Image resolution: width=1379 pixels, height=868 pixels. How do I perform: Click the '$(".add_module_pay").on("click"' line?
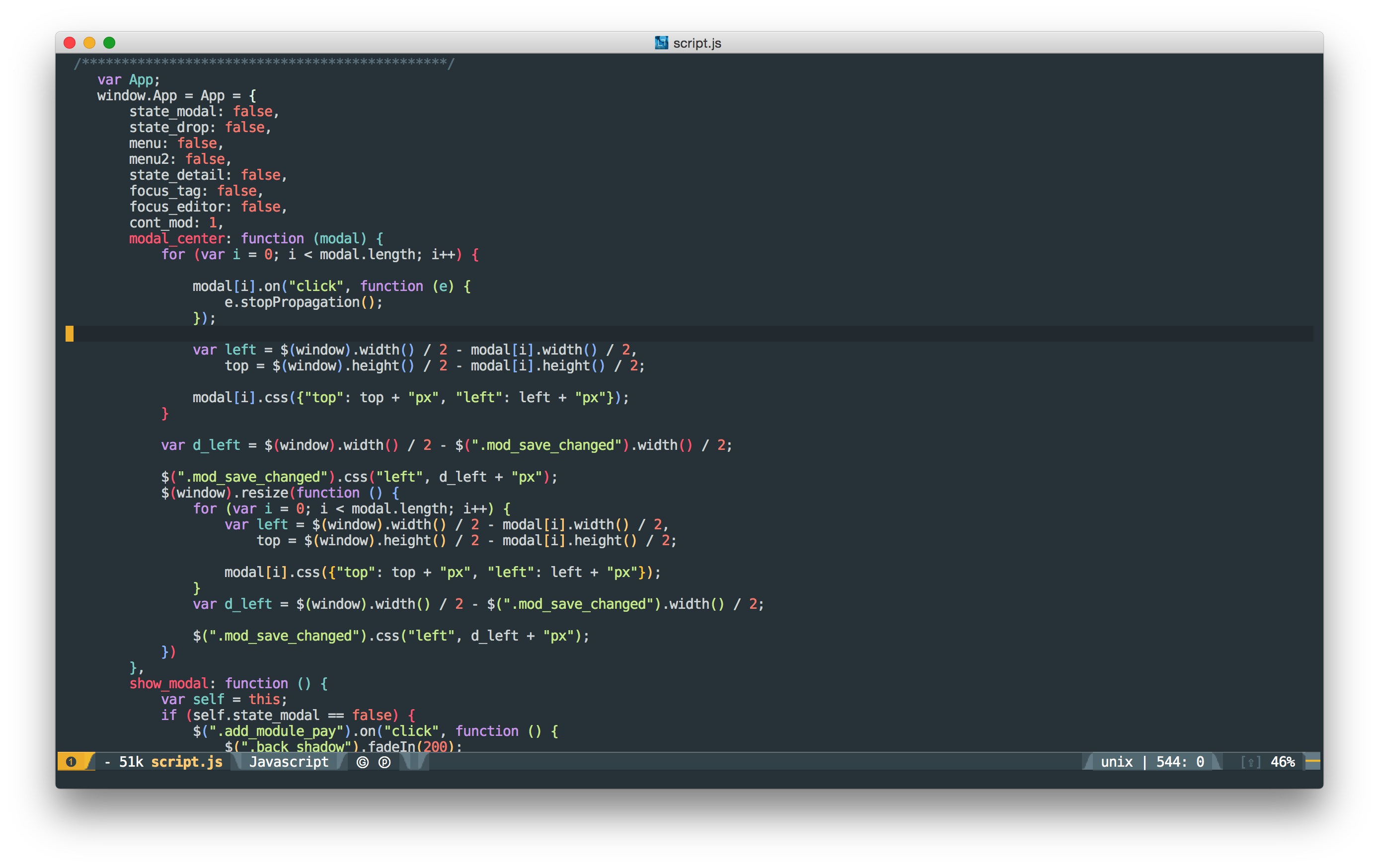[x=375, y=731]
